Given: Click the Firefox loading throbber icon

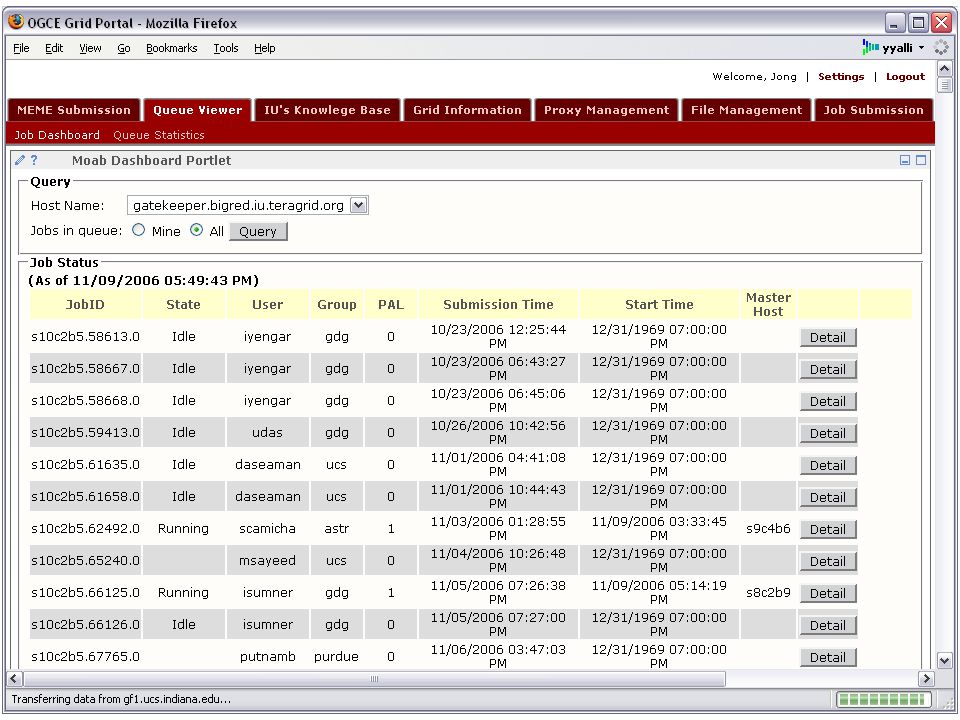Looking at the screenshot, I should [941, 47].
